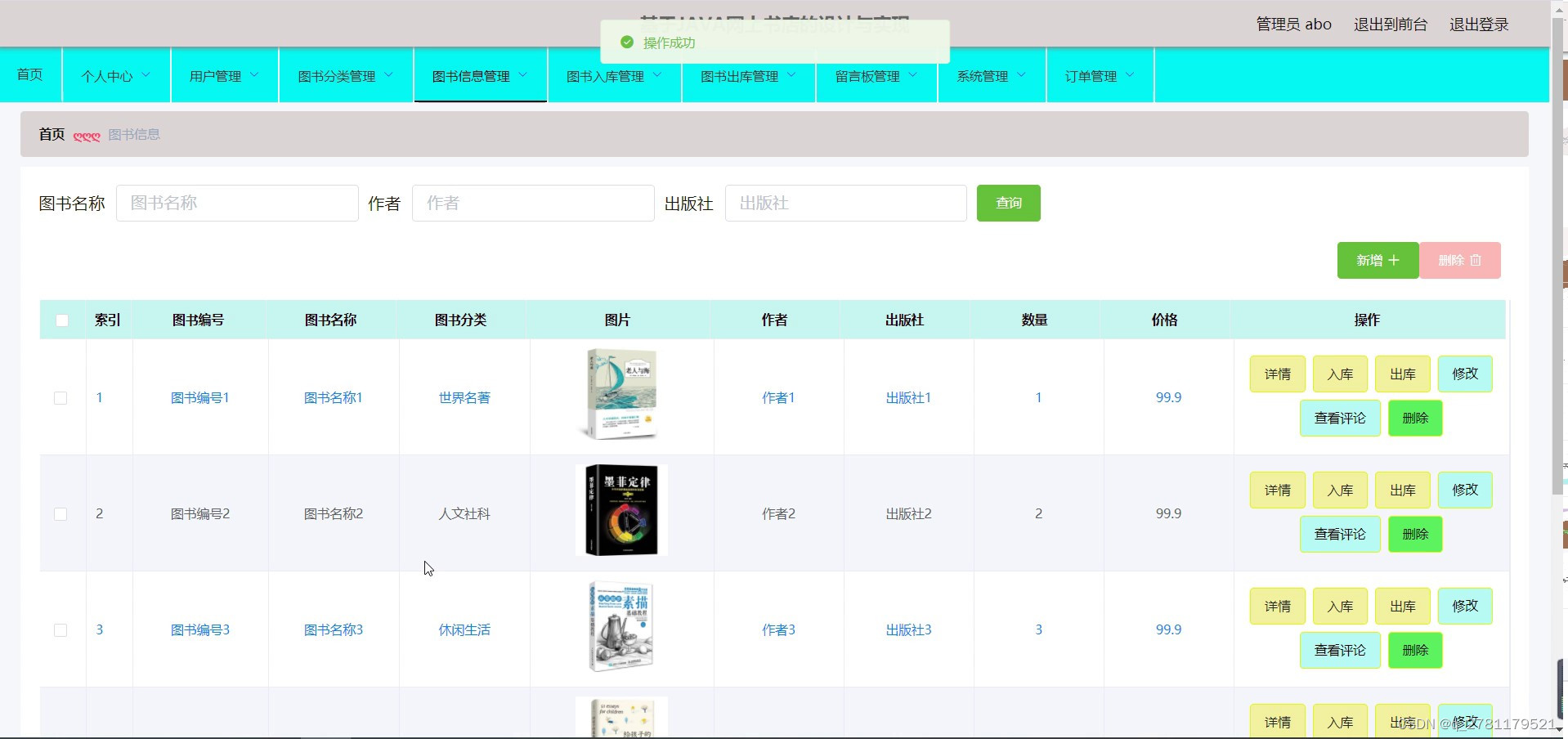This screenshot has height=739, width=1568.
Task: Click 详情 for 图书名称1 row
Action: pos(1278,374)
